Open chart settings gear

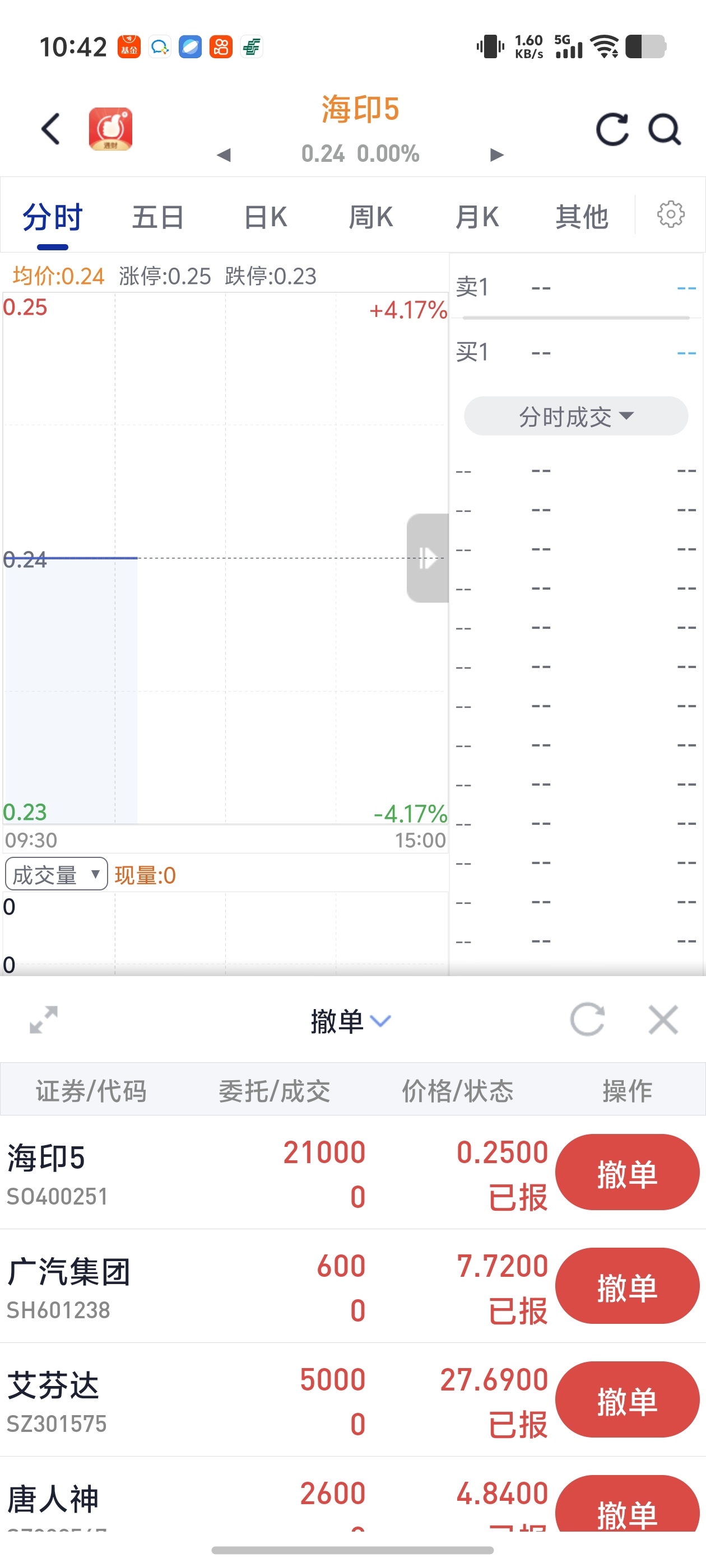pos(671,214)
